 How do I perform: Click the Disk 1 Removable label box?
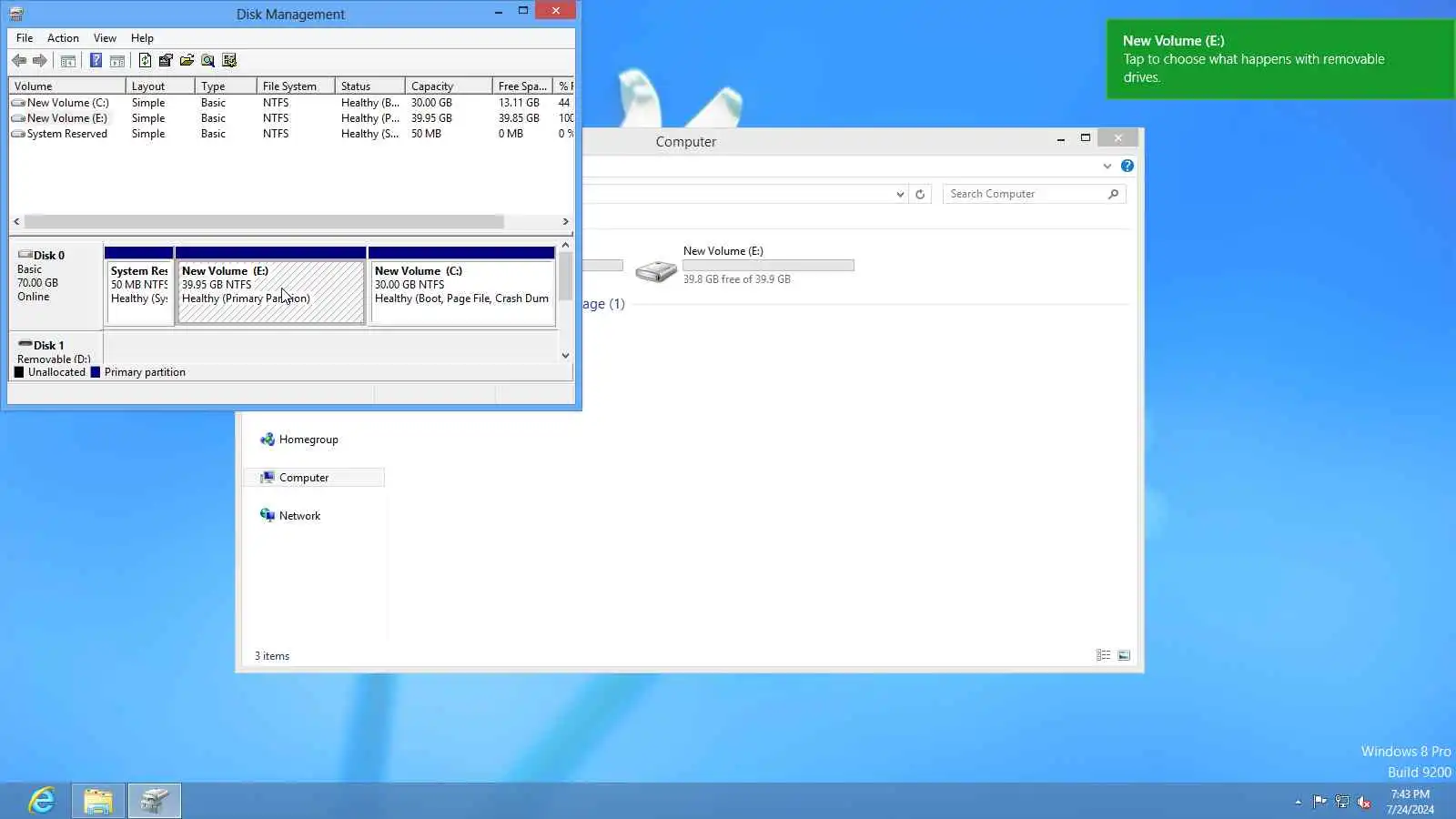[x=56, y=349]
